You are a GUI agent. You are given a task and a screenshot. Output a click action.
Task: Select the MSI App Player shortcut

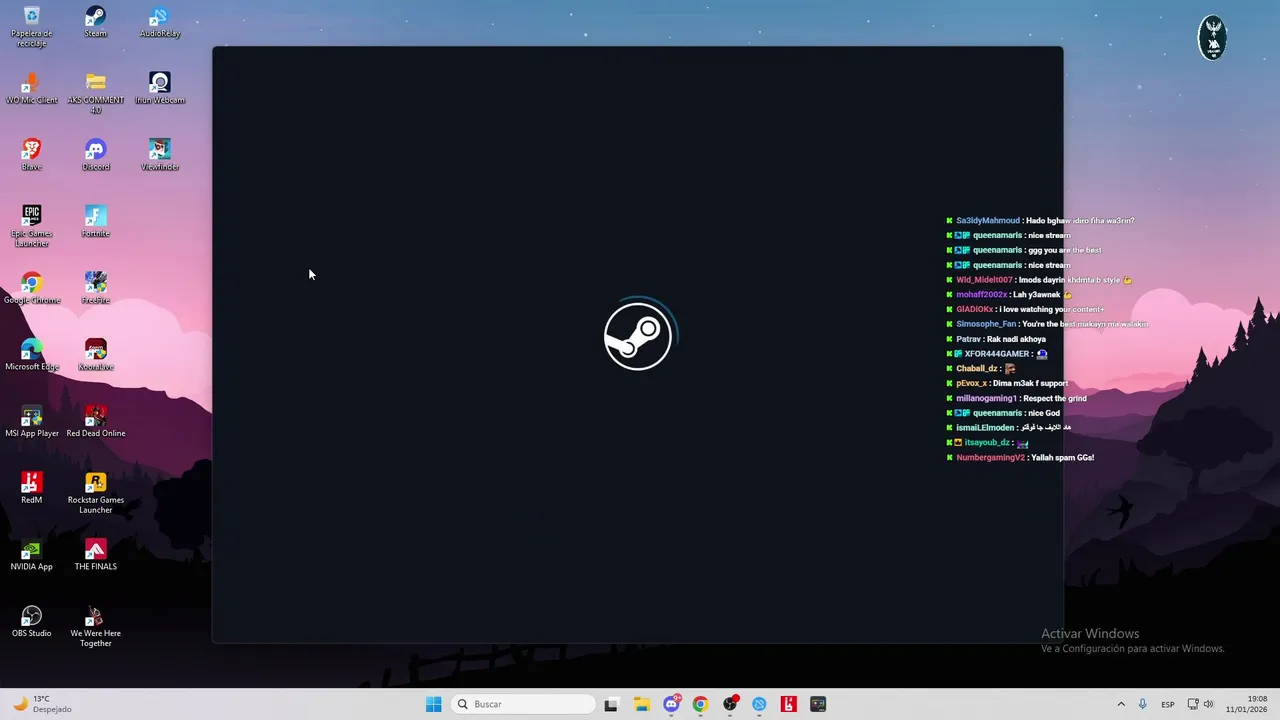pyautogui.click(x=31, y=421)
